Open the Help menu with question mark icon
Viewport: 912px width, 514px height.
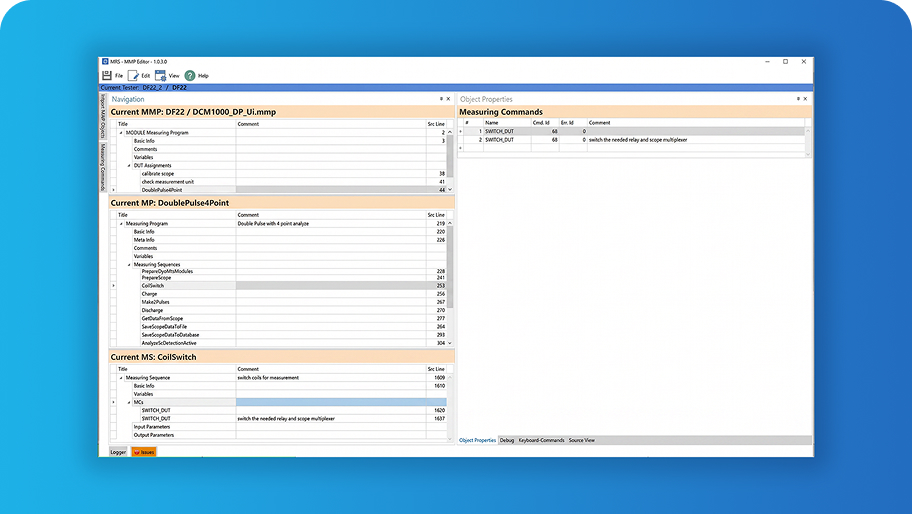pyautogui.click(x=197, y=76)
